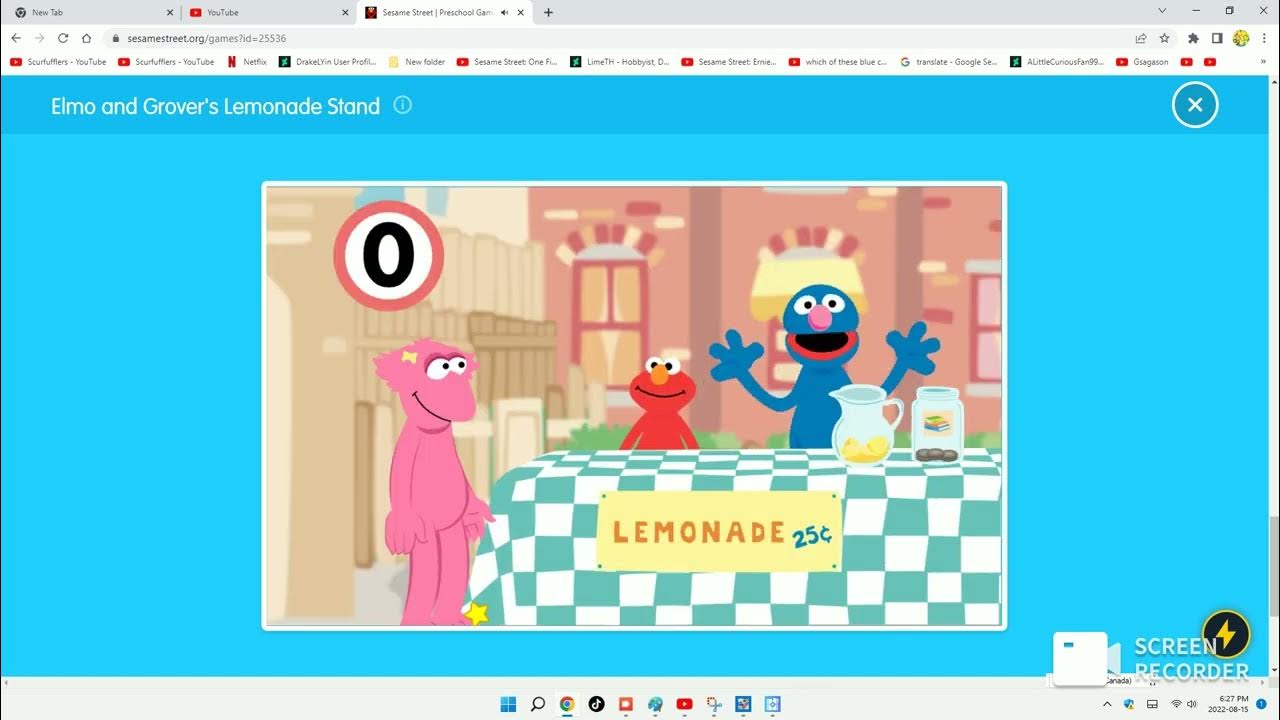
Task: Open the Netflix bookmark
Action: pyautogui.click(x=247, y=62)
